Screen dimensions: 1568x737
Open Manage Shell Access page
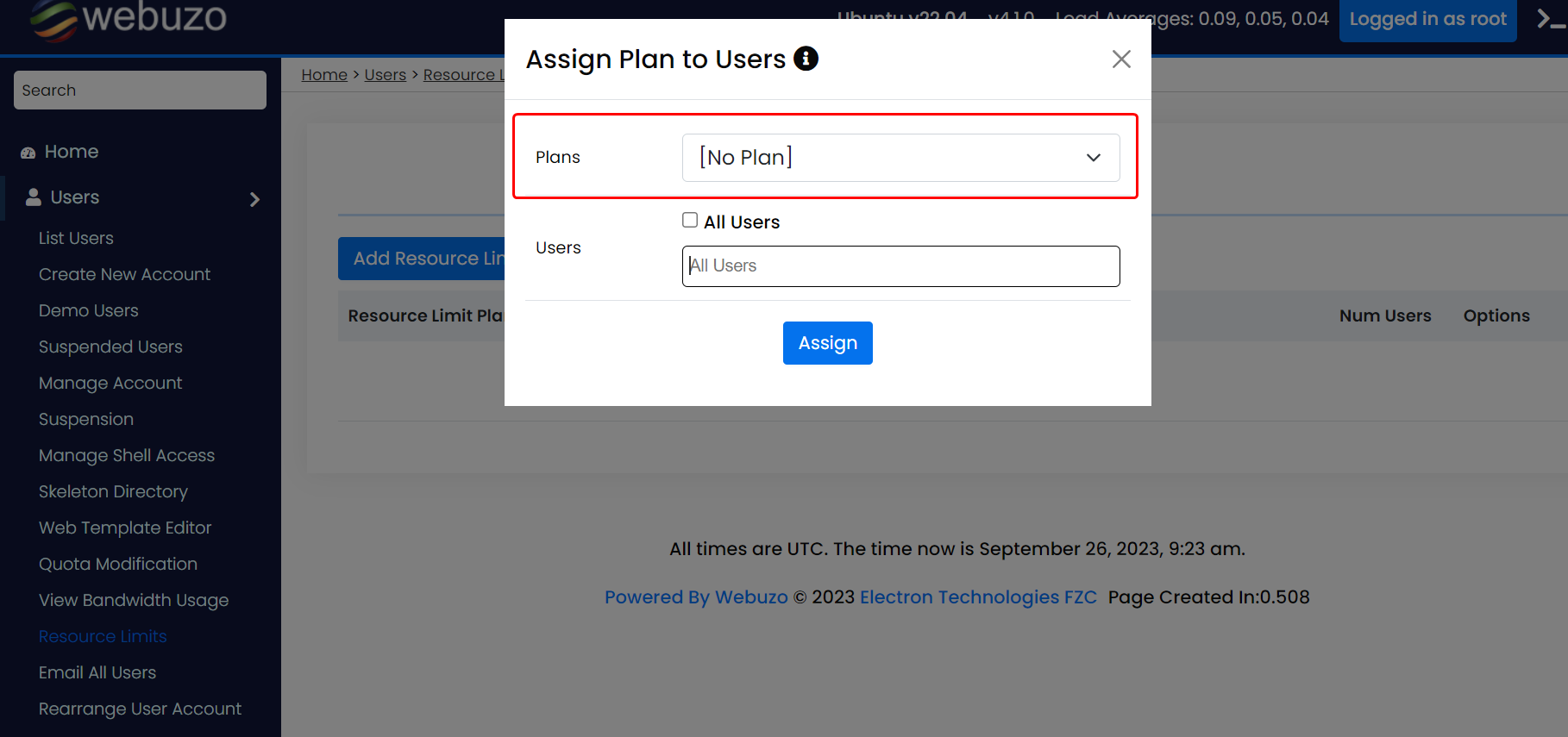[x=127, y=455]
